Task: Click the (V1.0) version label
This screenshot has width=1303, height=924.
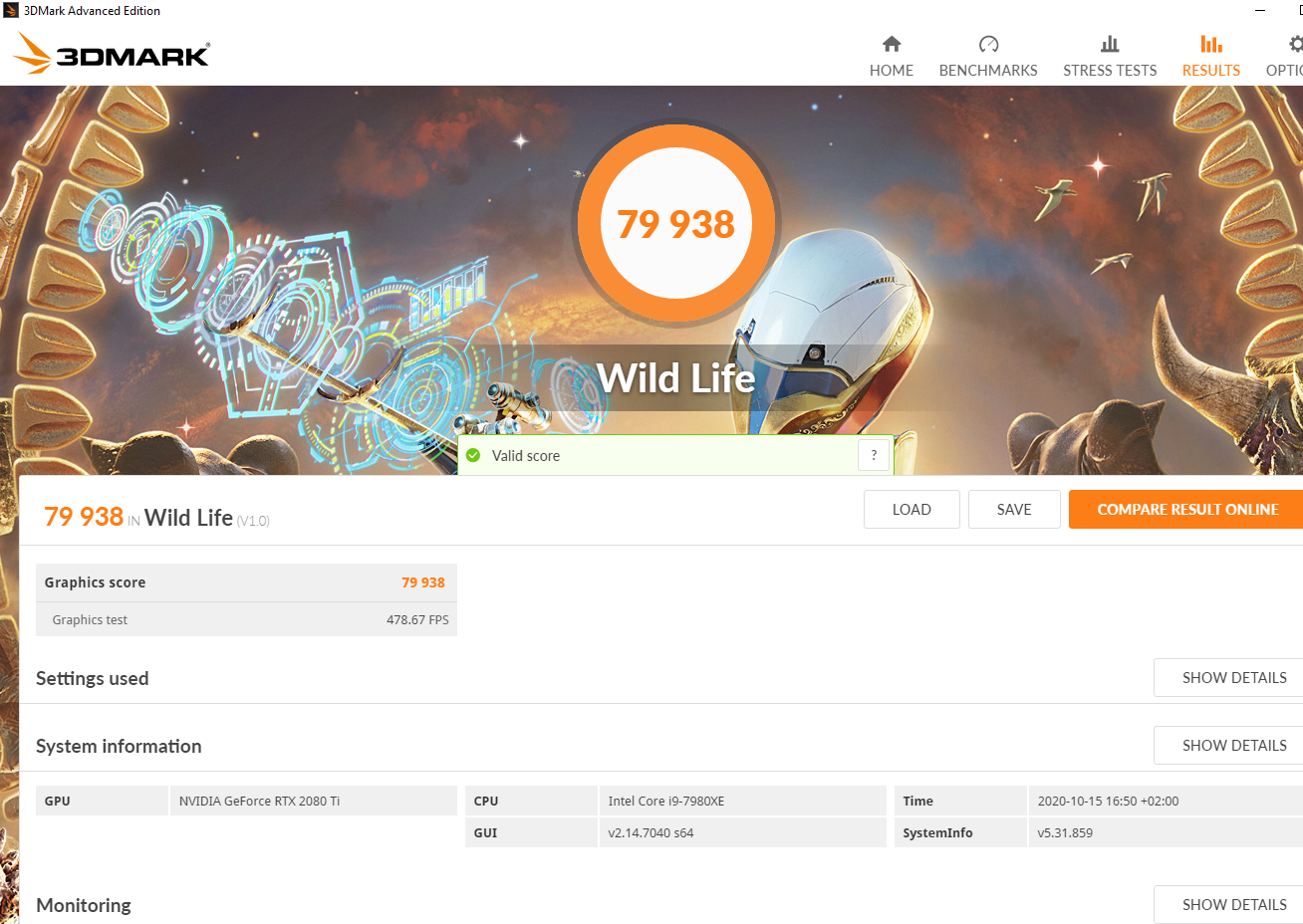Action: coord(253,521)
